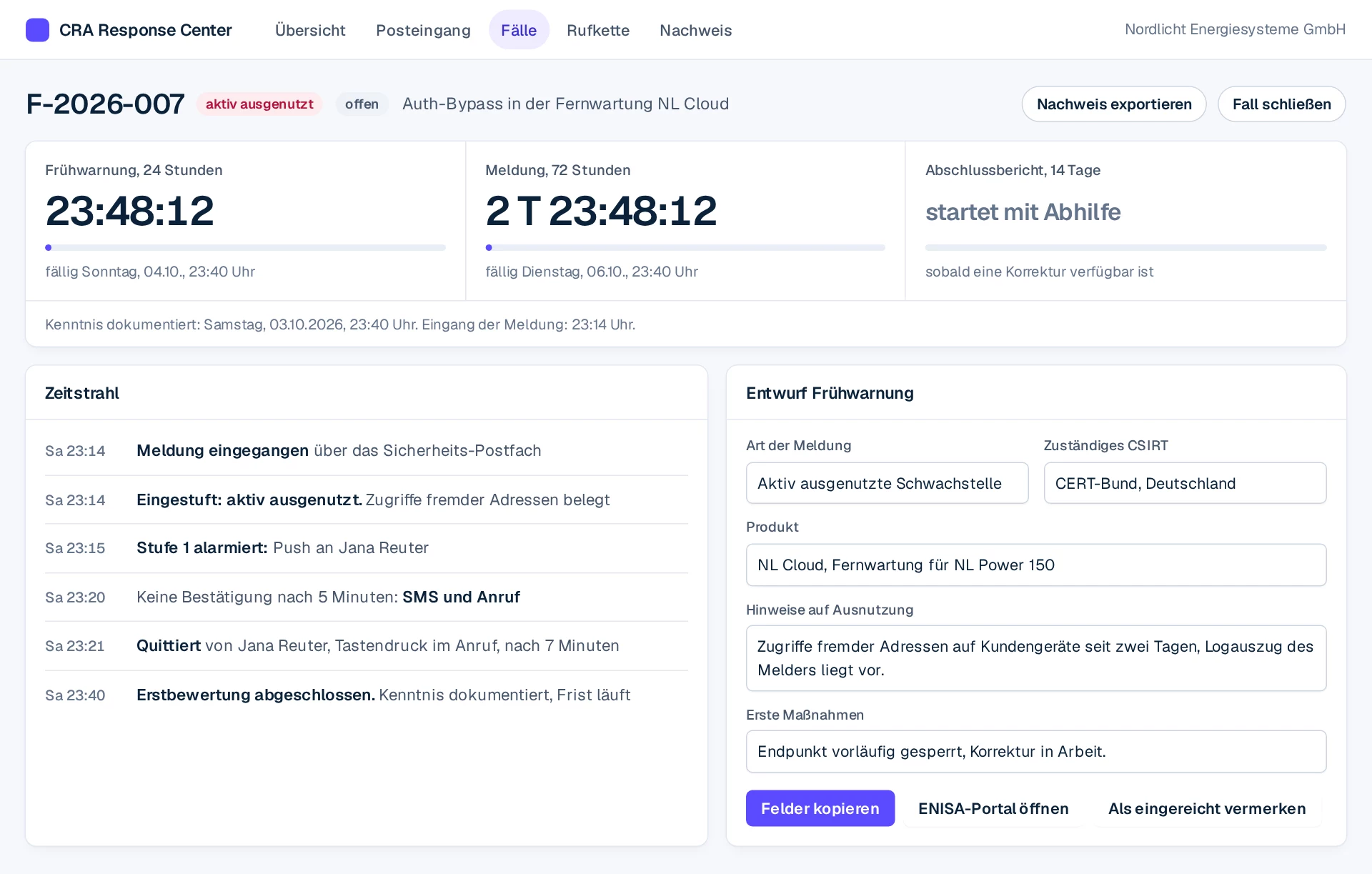Select the 'Stufe 1 alarmiert' timeline entry
Screen dimensions: 1372x874
[x=366, y=548]
